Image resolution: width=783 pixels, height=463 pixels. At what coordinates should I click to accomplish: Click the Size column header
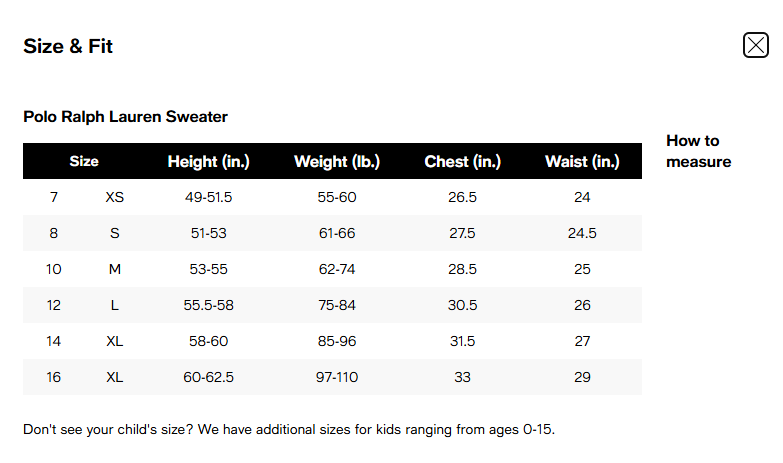84,161
